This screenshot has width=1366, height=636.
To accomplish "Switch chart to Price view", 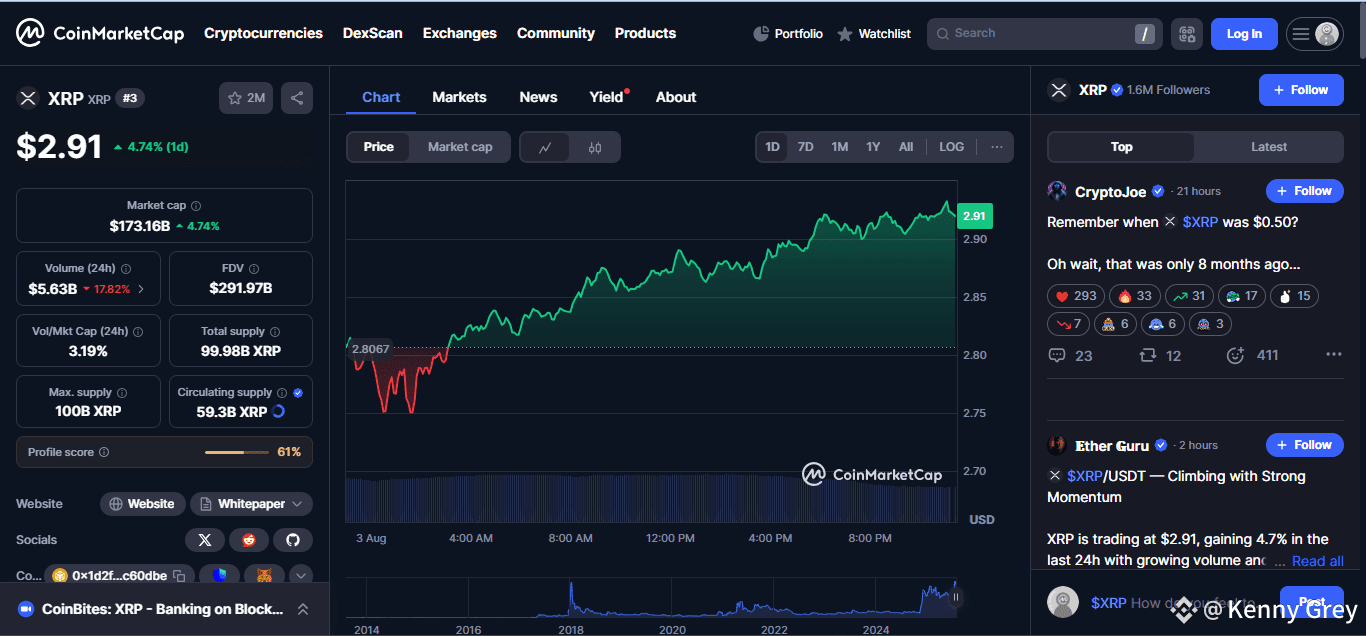I will point(379,147).
